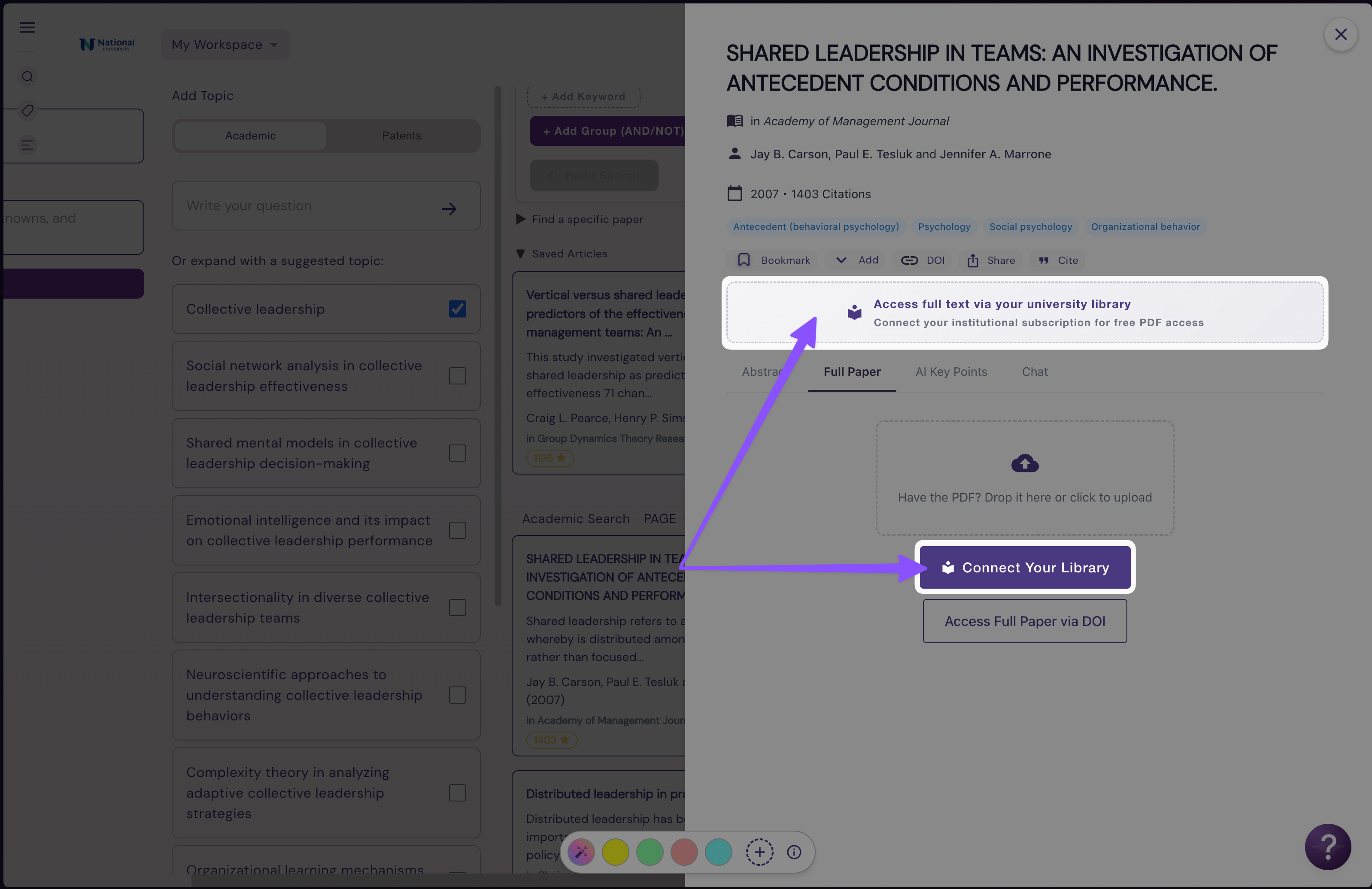The image size is (1372, 889).
Task: Click the list lines sidebar icon
Action: (27, 145)
